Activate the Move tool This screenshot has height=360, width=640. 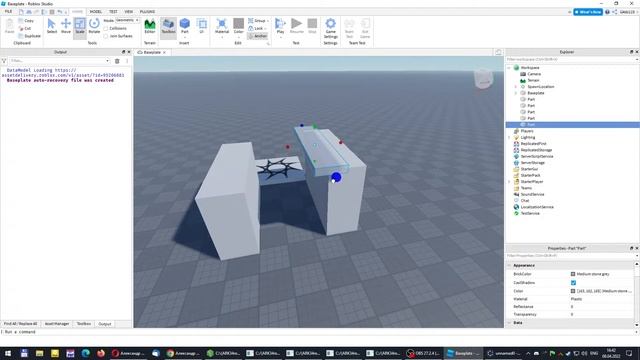tap(66, 27)
